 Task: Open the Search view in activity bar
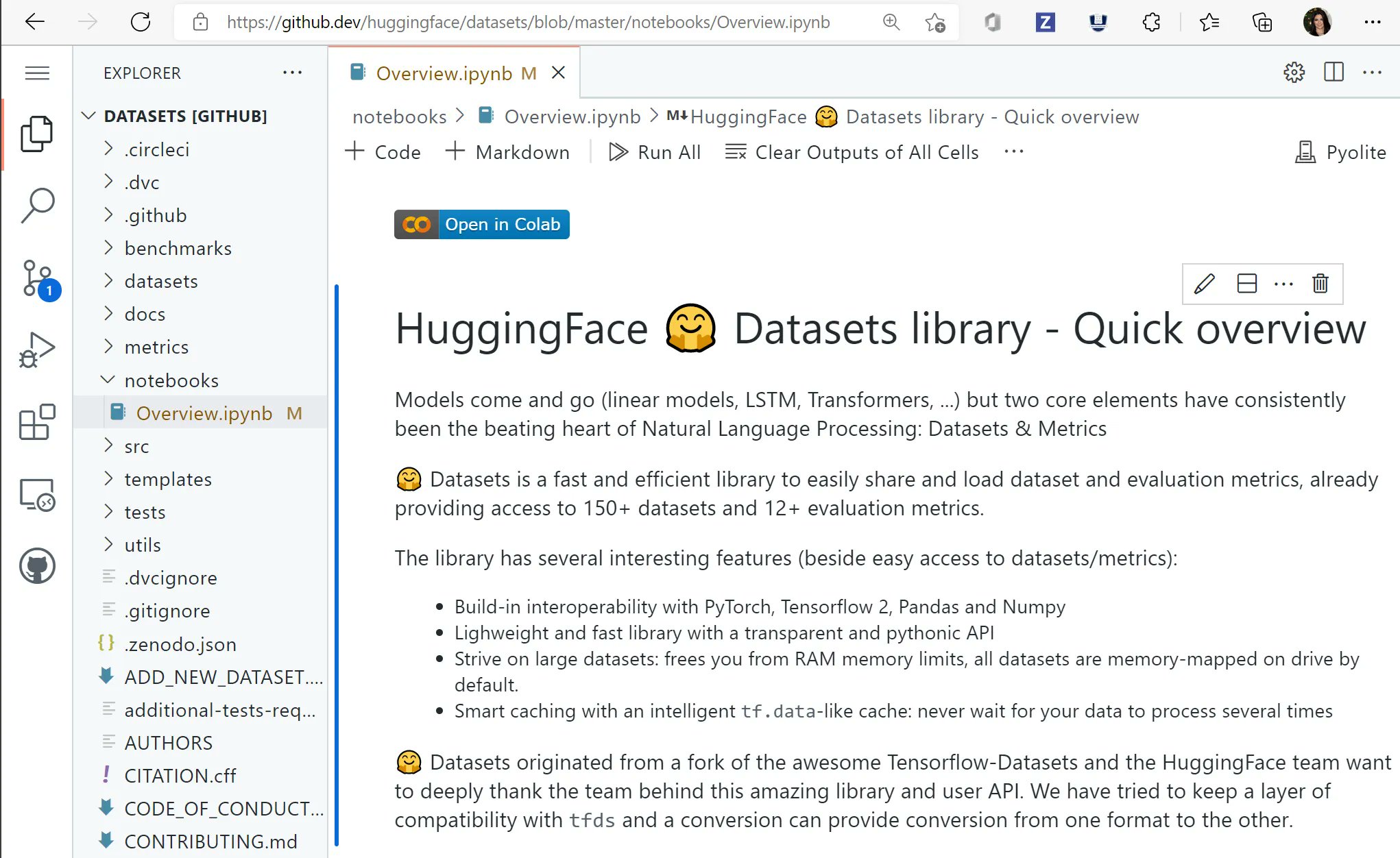[37, 206]
